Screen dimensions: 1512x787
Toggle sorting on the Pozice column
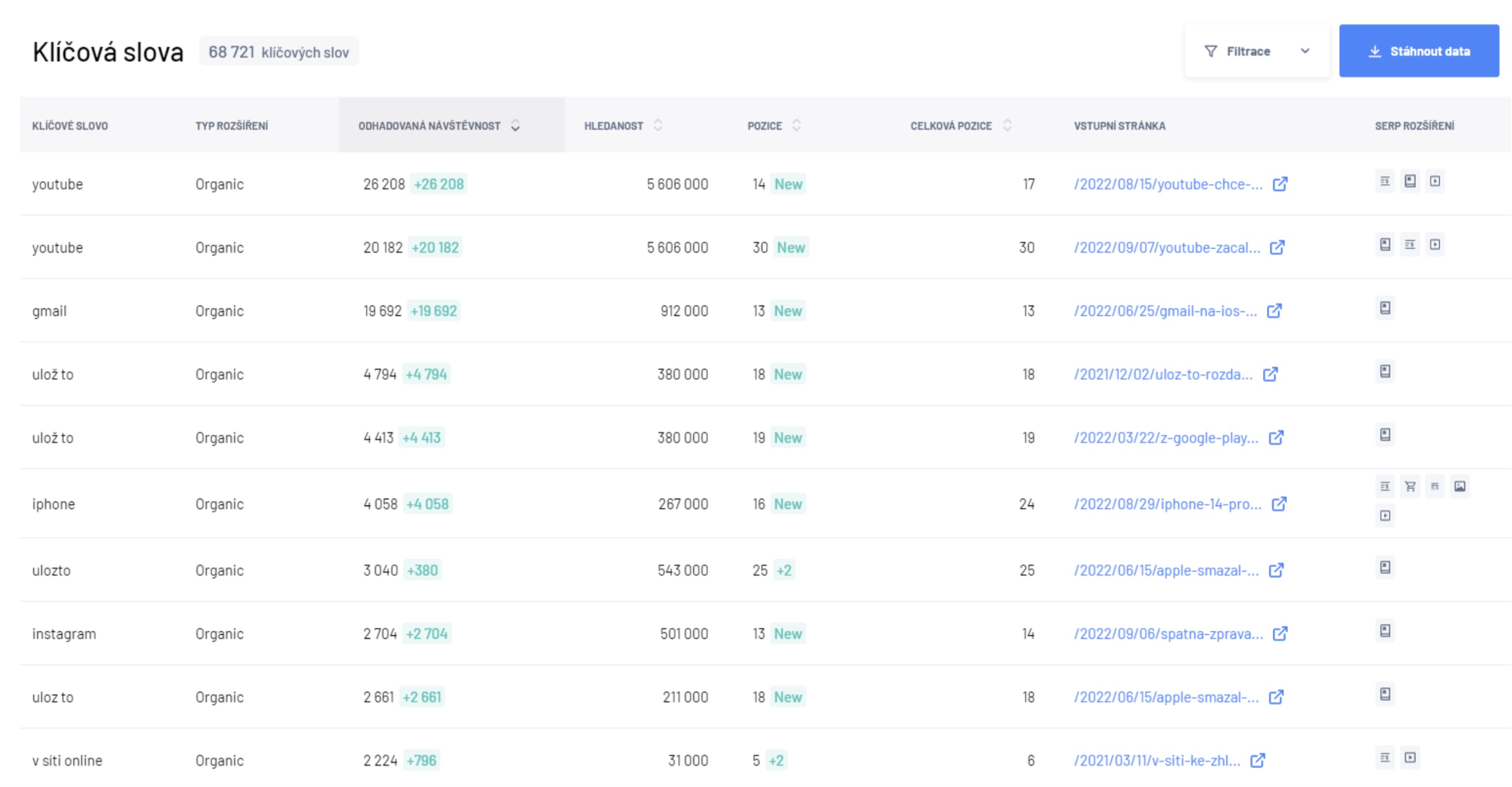click(x=797, y=125)
